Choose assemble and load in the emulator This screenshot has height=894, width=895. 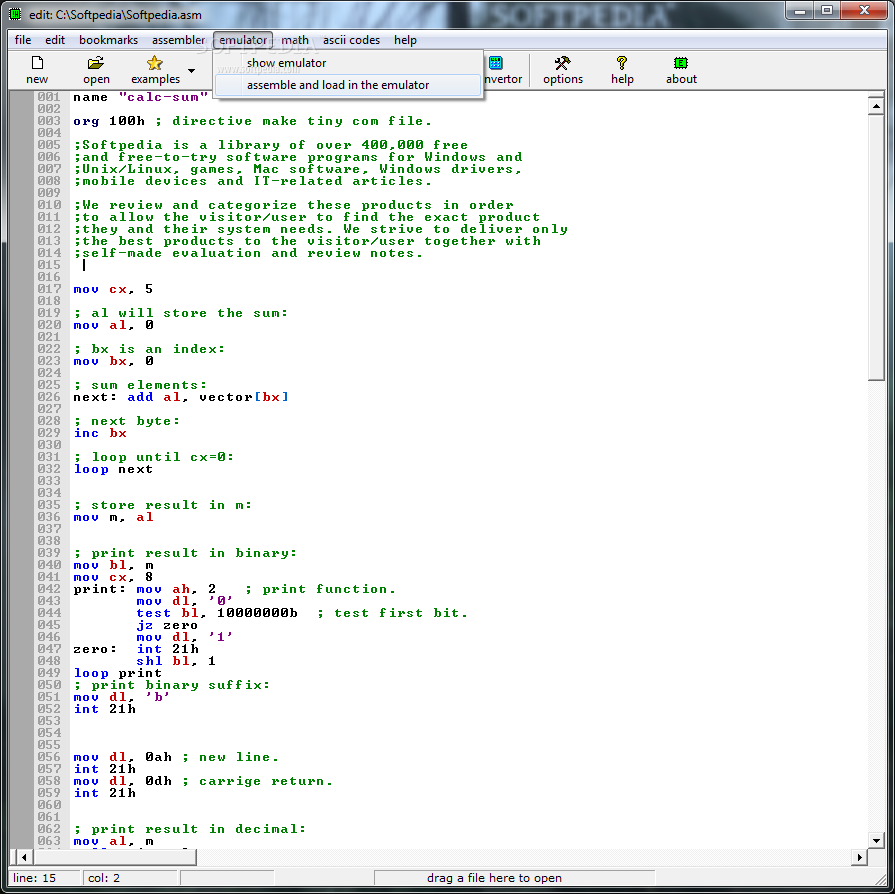pyautogui.click(x=348, y=85)
